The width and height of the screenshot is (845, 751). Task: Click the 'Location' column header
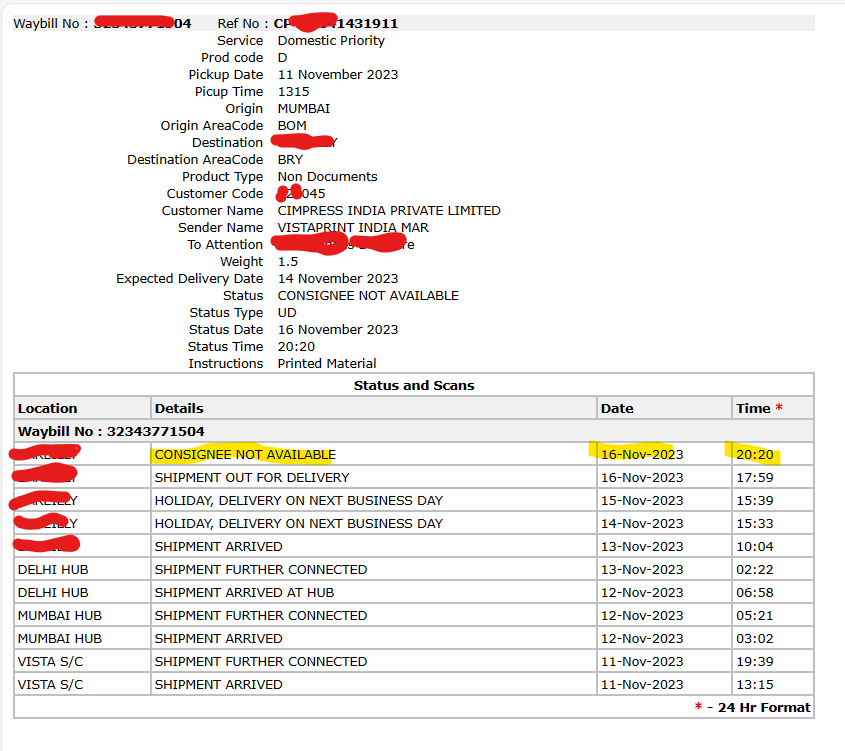(x=47, y=409)
